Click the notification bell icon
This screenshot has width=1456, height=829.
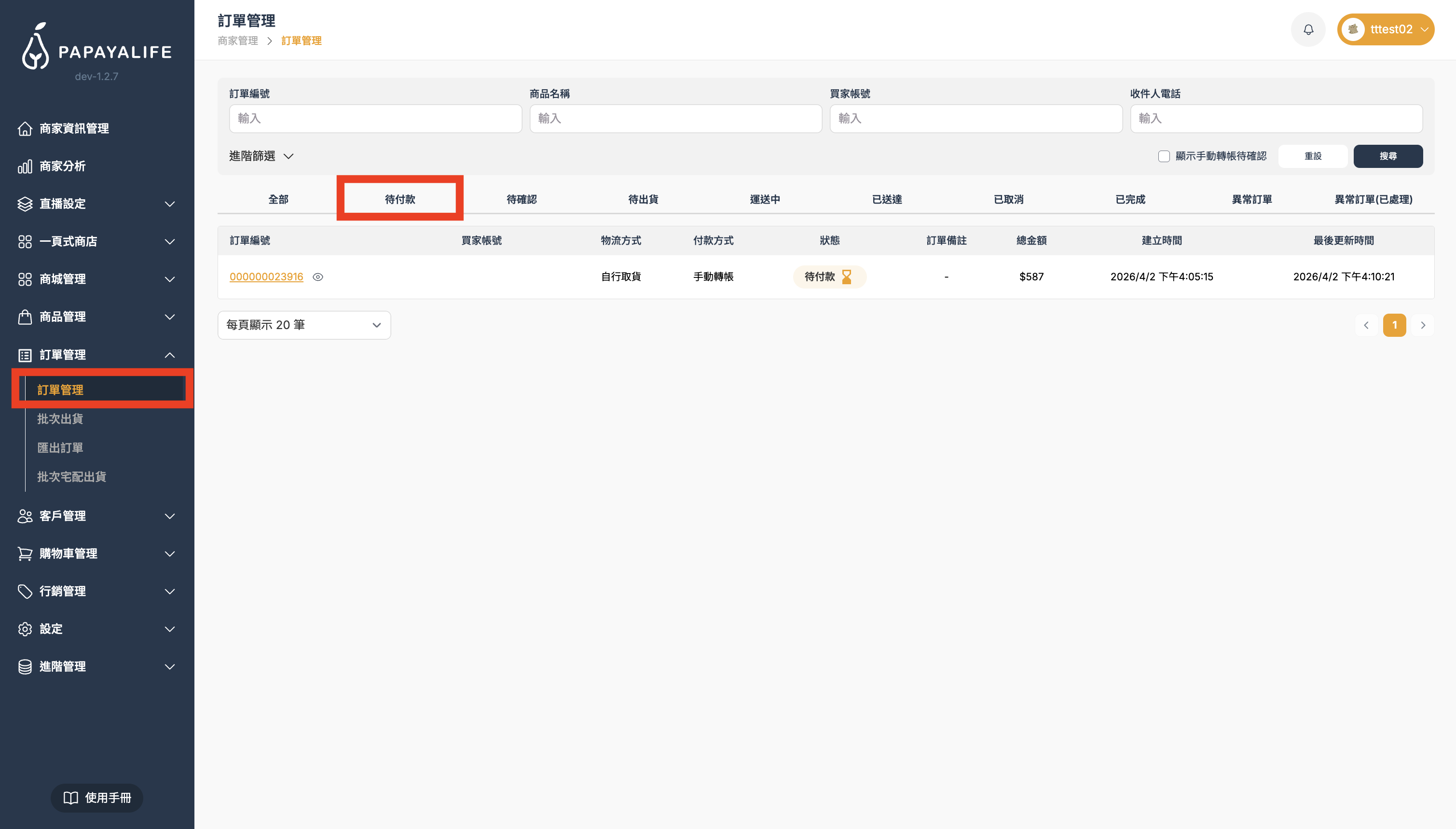(1308, 29)
